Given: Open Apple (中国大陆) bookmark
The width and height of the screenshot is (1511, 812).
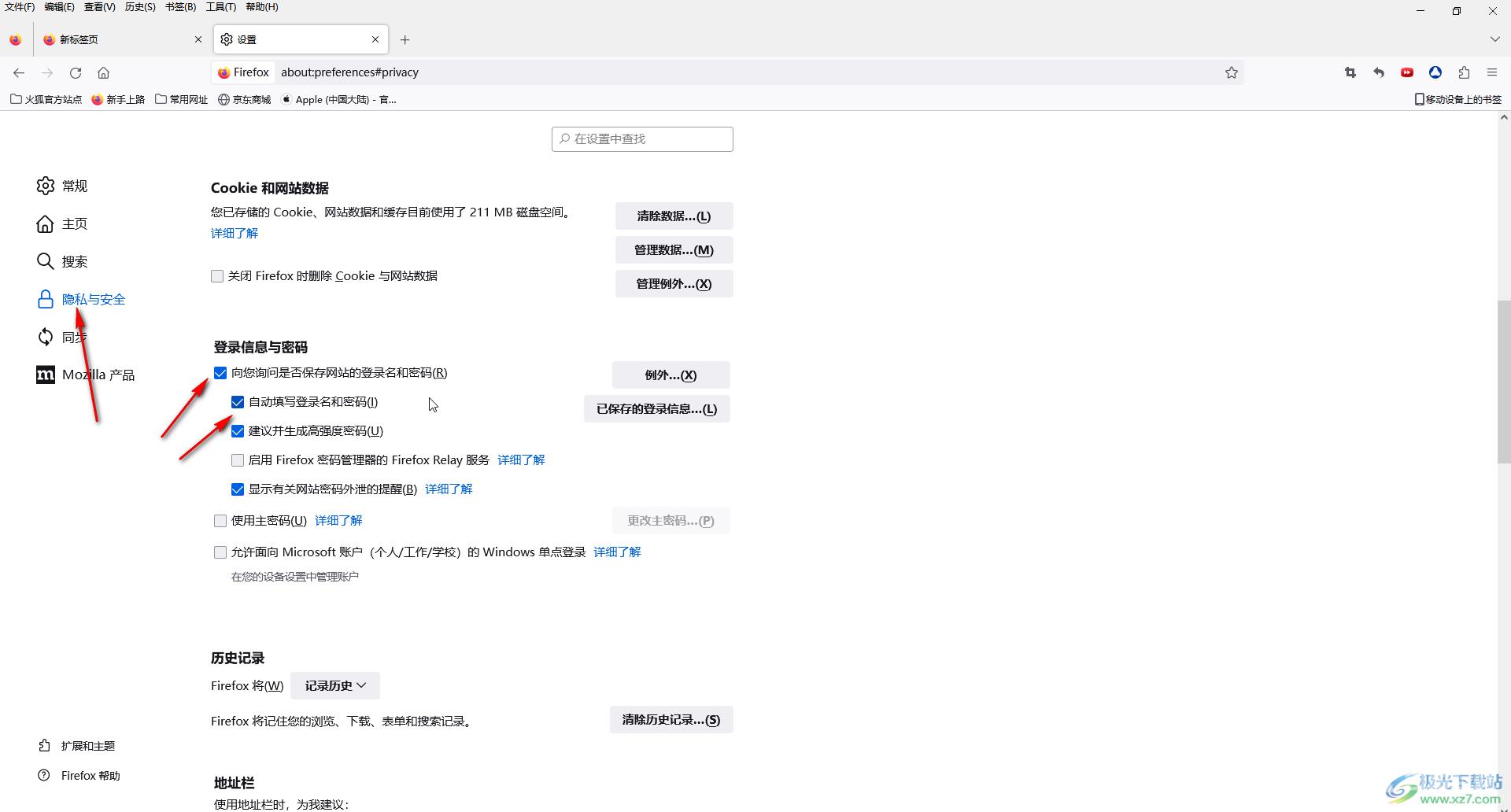Looking at the screenshot, I should click(x=338, y=99).
